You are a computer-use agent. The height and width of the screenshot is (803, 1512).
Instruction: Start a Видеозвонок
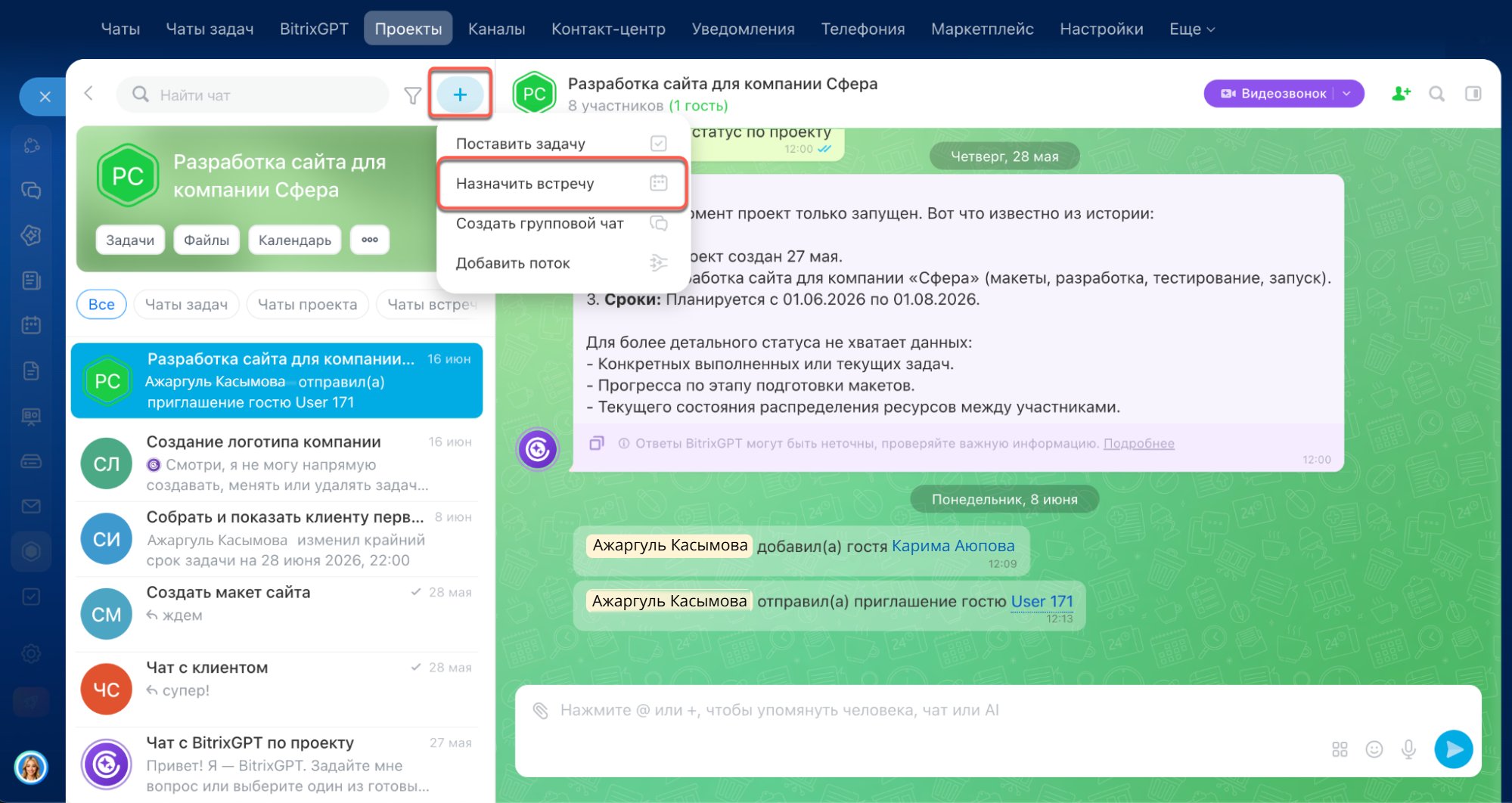(1274, 94)
